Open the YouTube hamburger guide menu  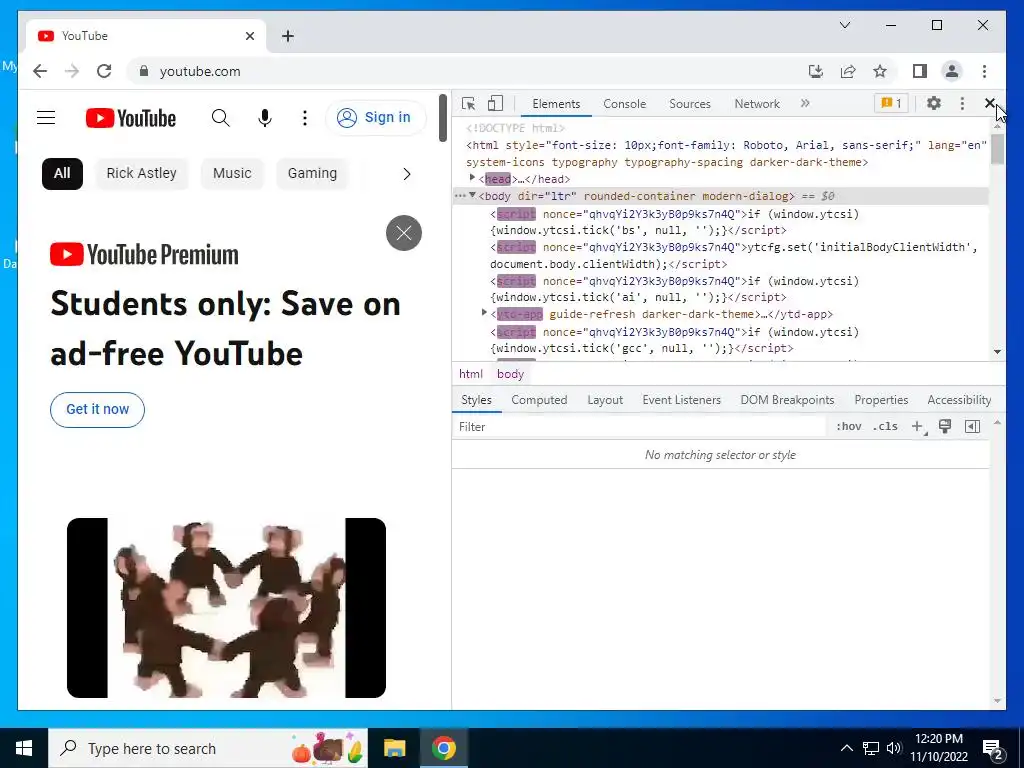(x=46, y=118)
